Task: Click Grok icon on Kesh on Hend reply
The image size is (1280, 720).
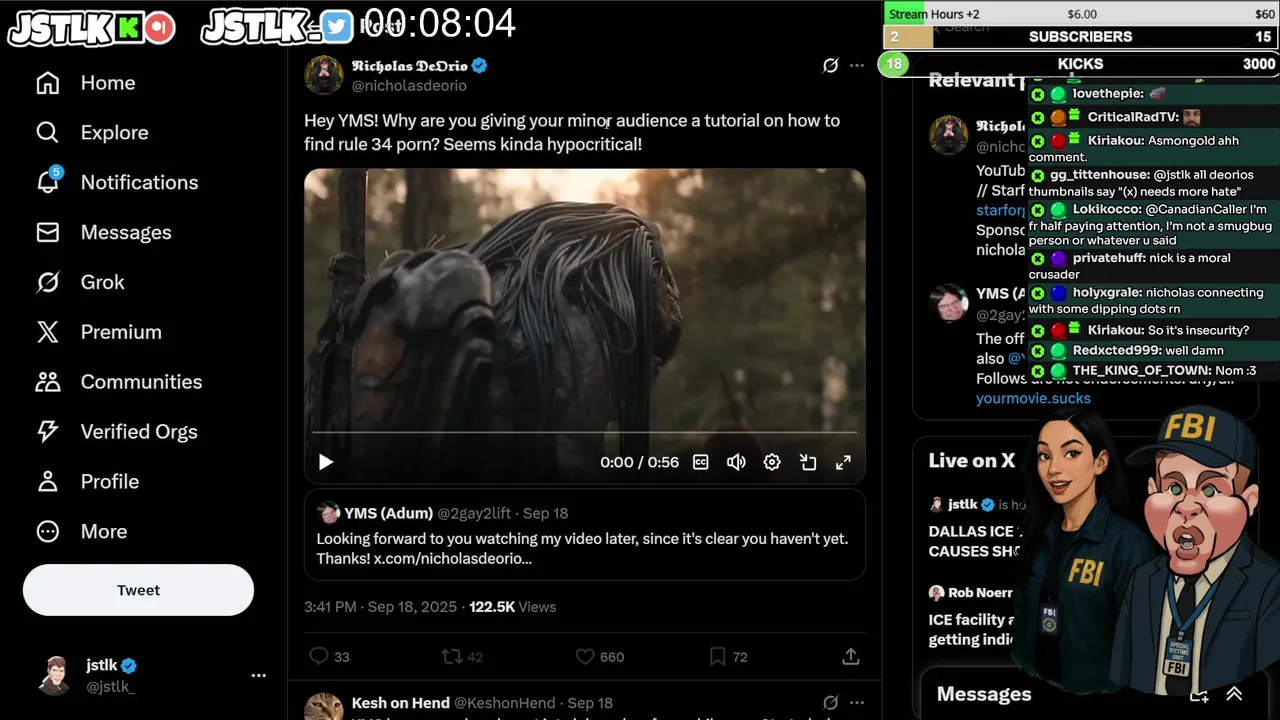Action: coord(830,703)
